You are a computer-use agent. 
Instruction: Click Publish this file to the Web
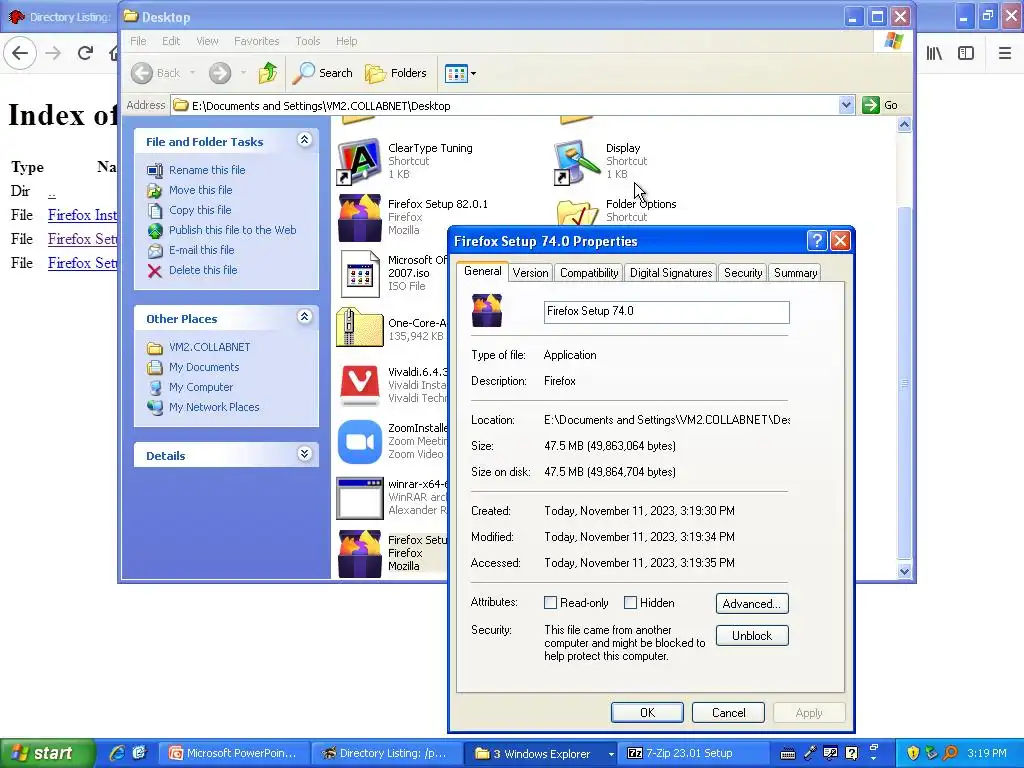(x=232, y=230)
